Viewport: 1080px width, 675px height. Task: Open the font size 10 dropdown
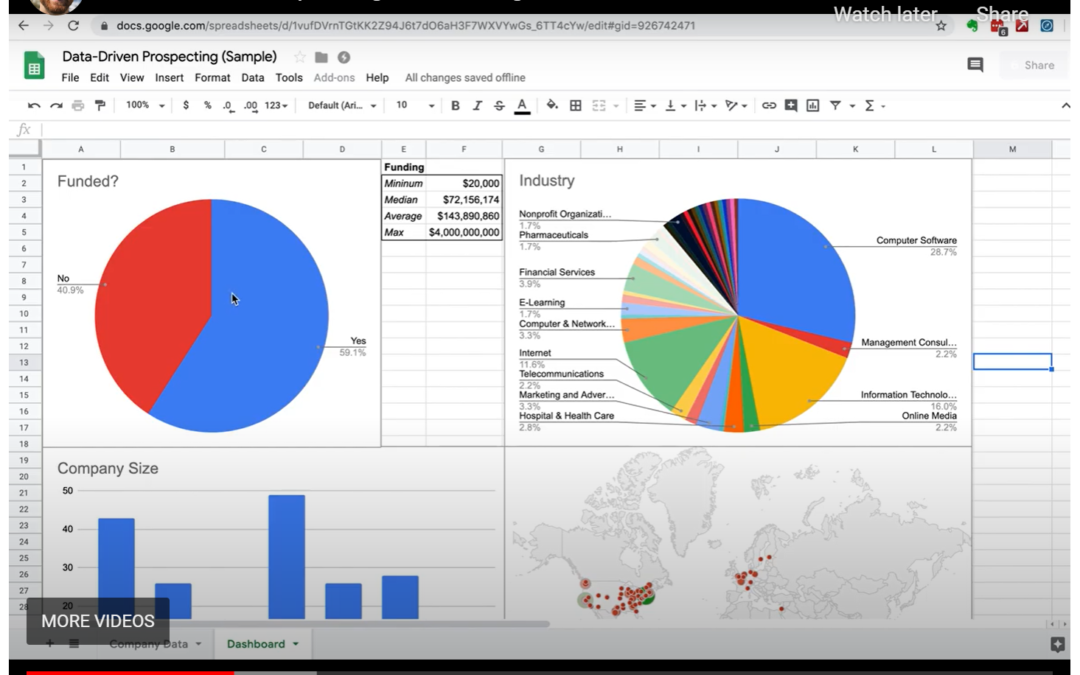(x=415, y=105)
